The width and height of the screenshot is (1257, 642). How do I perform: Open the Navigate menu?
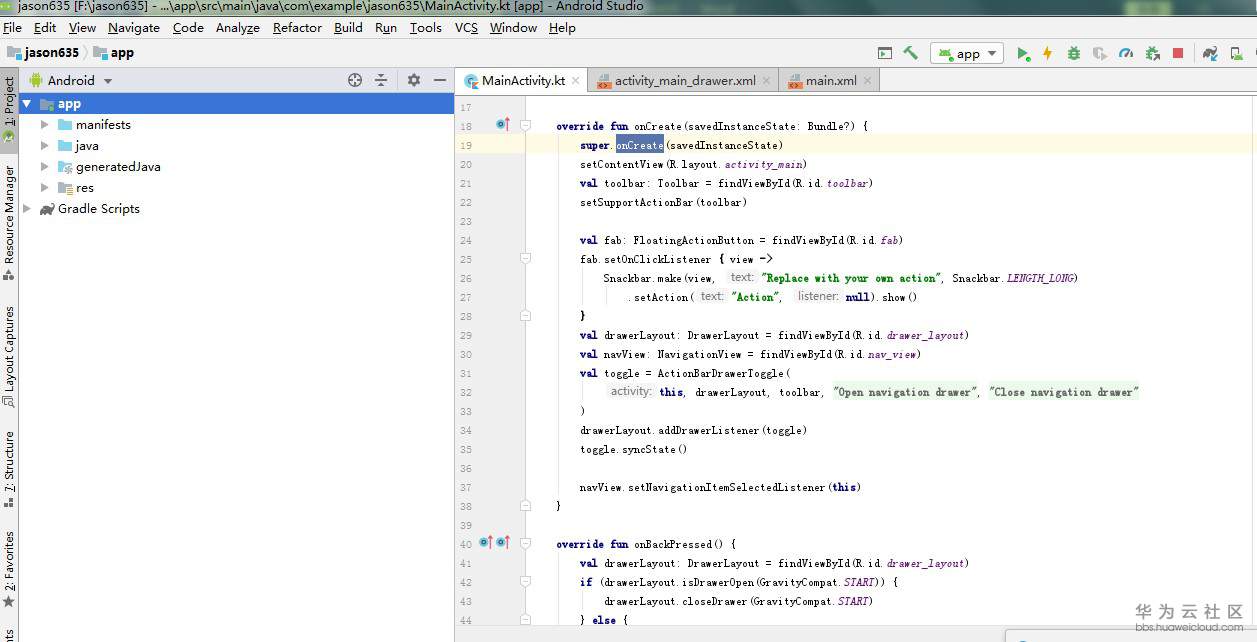pyautogui.click(x=134, y=28)
